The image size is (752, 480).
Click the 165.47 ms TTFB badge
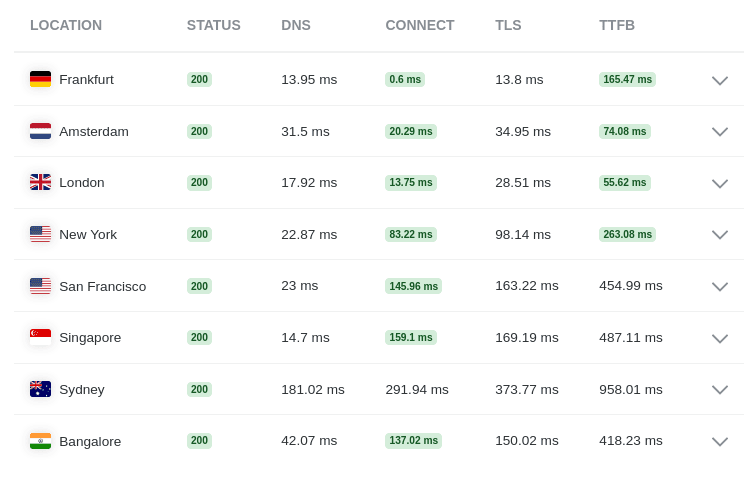pos(627,79)
